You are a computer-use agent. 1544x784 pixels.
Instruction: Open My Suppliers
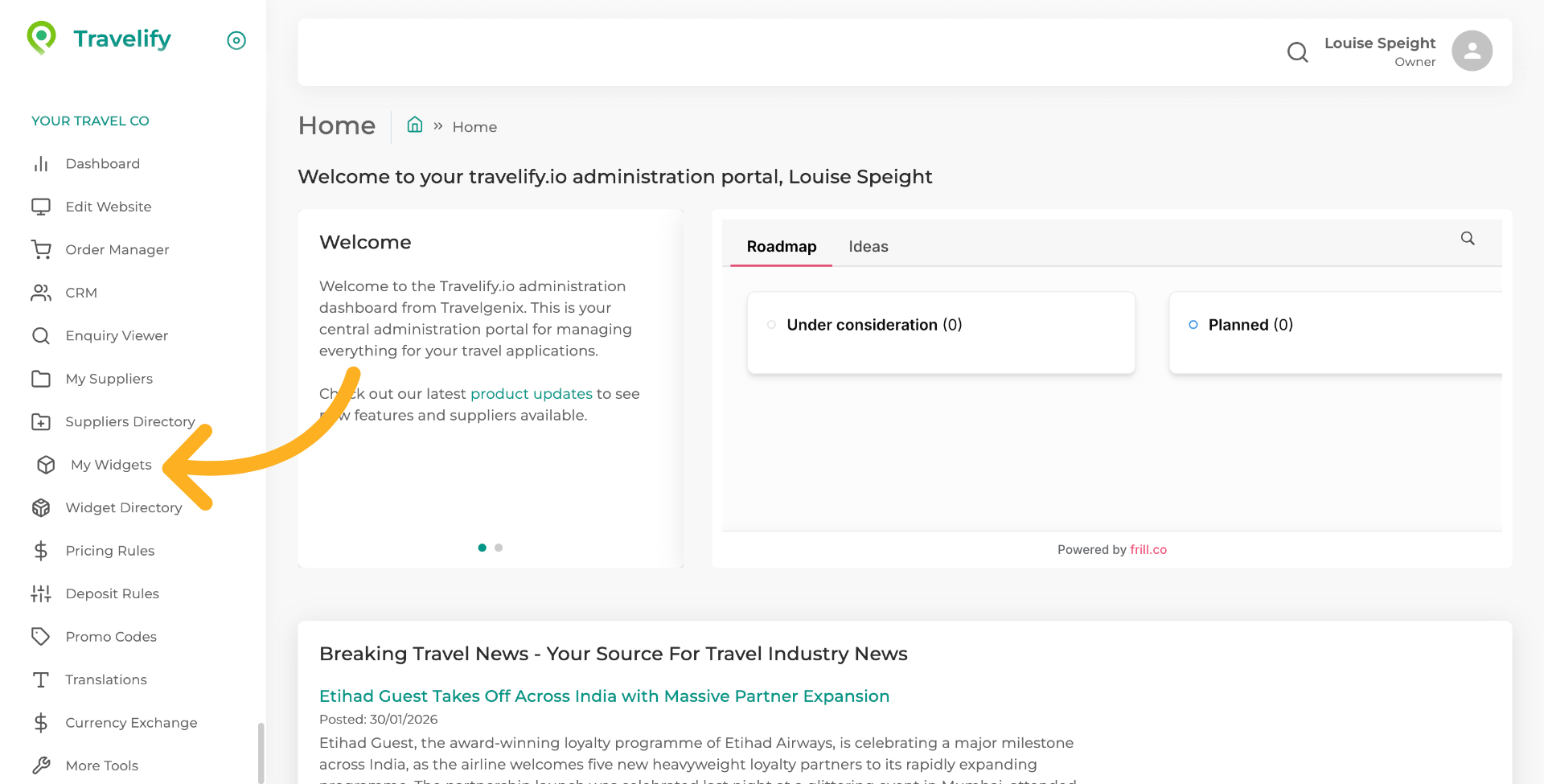(109, 379)
